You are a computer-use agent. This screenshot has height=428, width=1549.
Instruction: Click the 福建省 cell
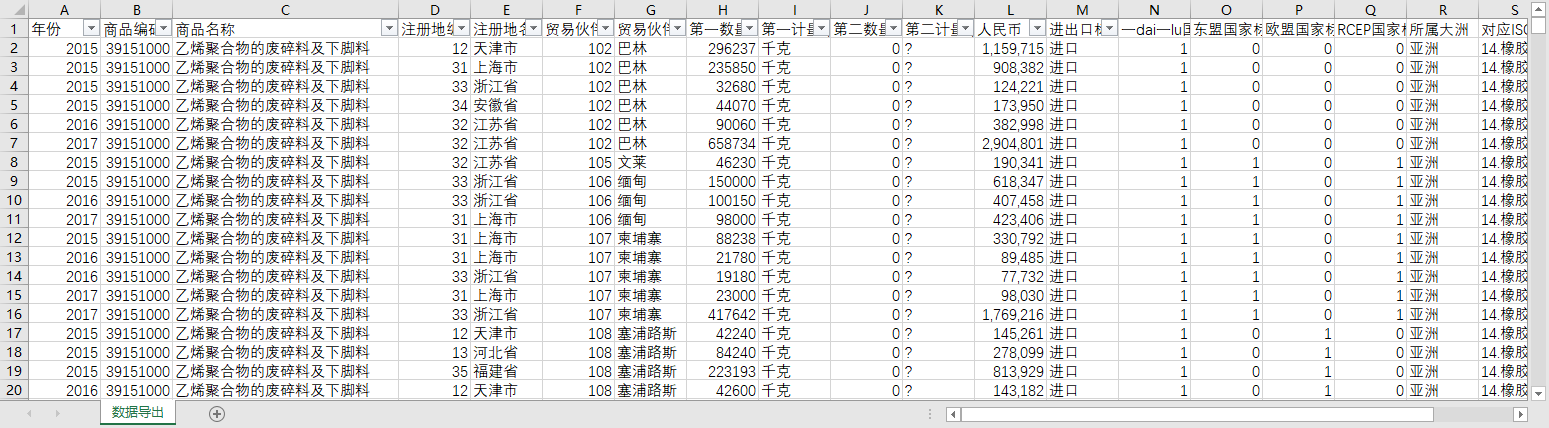coord(507,371)
